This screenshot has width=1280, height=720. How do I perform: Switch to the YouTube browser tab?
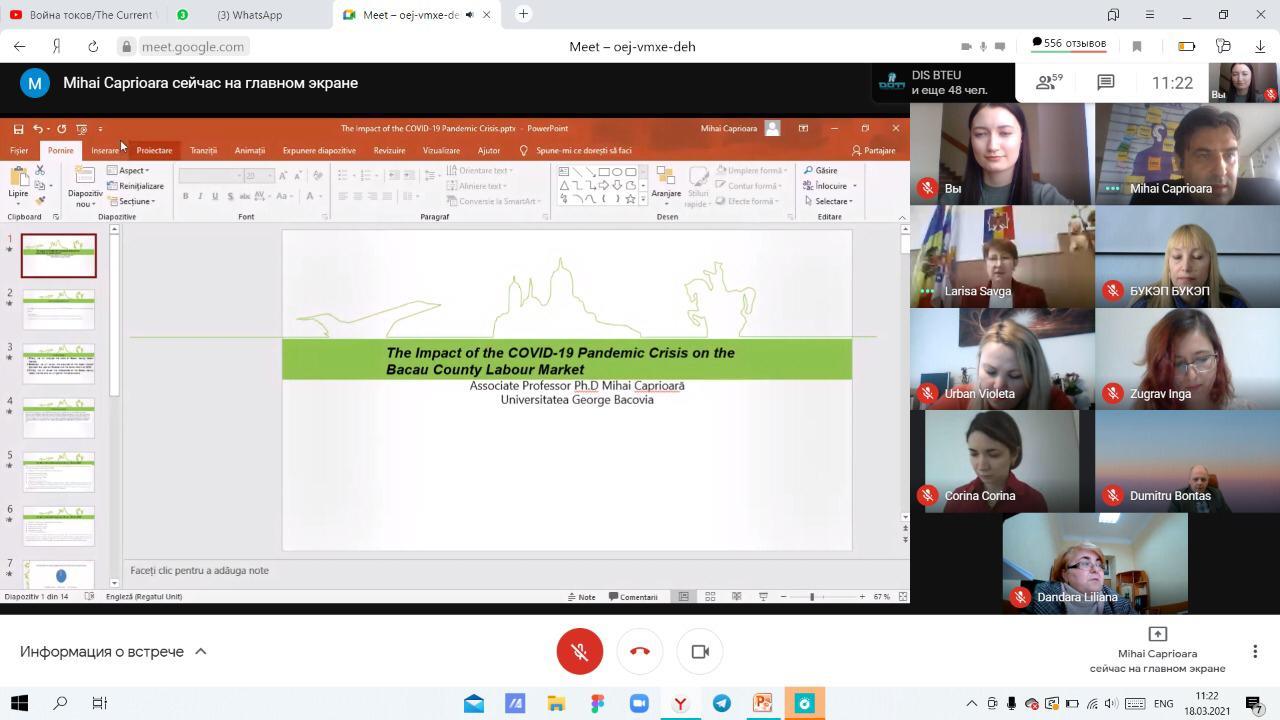tap(85, 15)
